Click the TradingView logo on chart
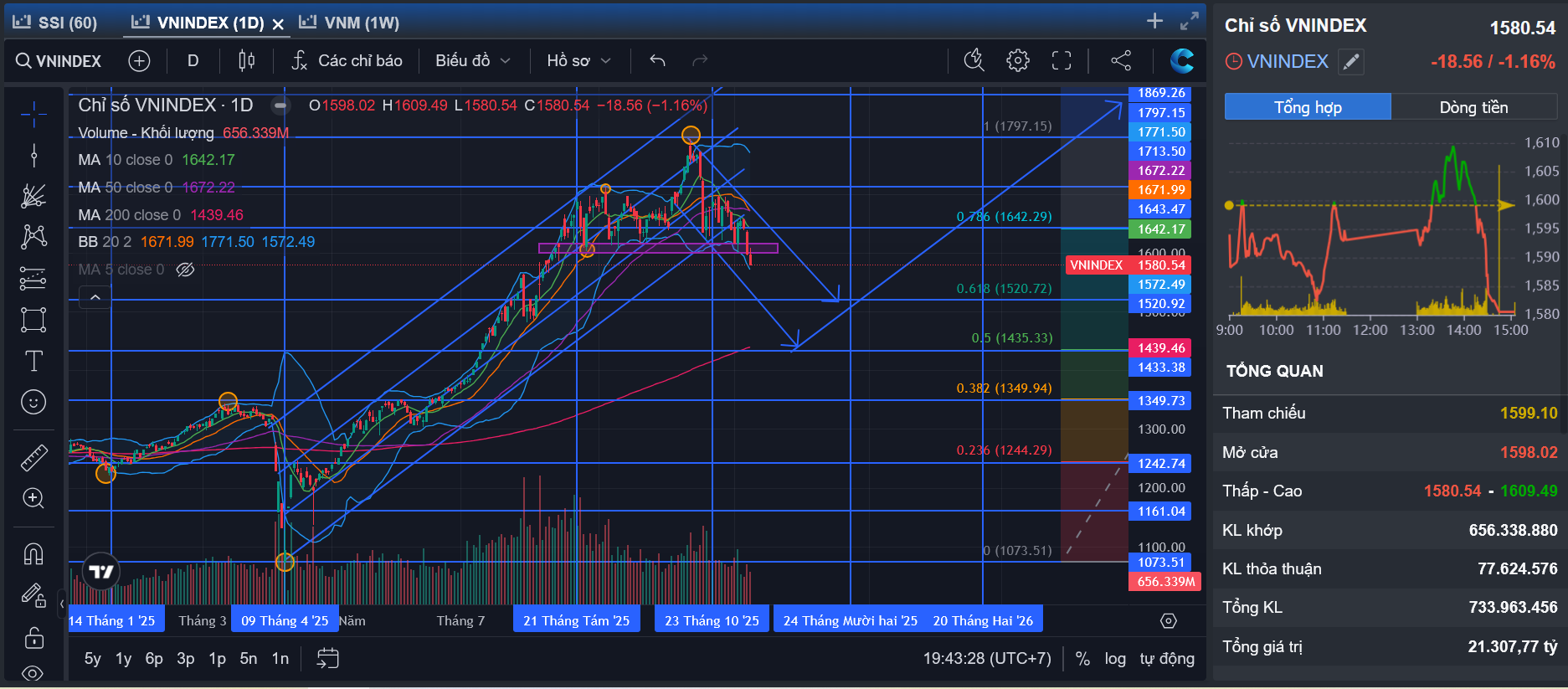 [101, 572]
